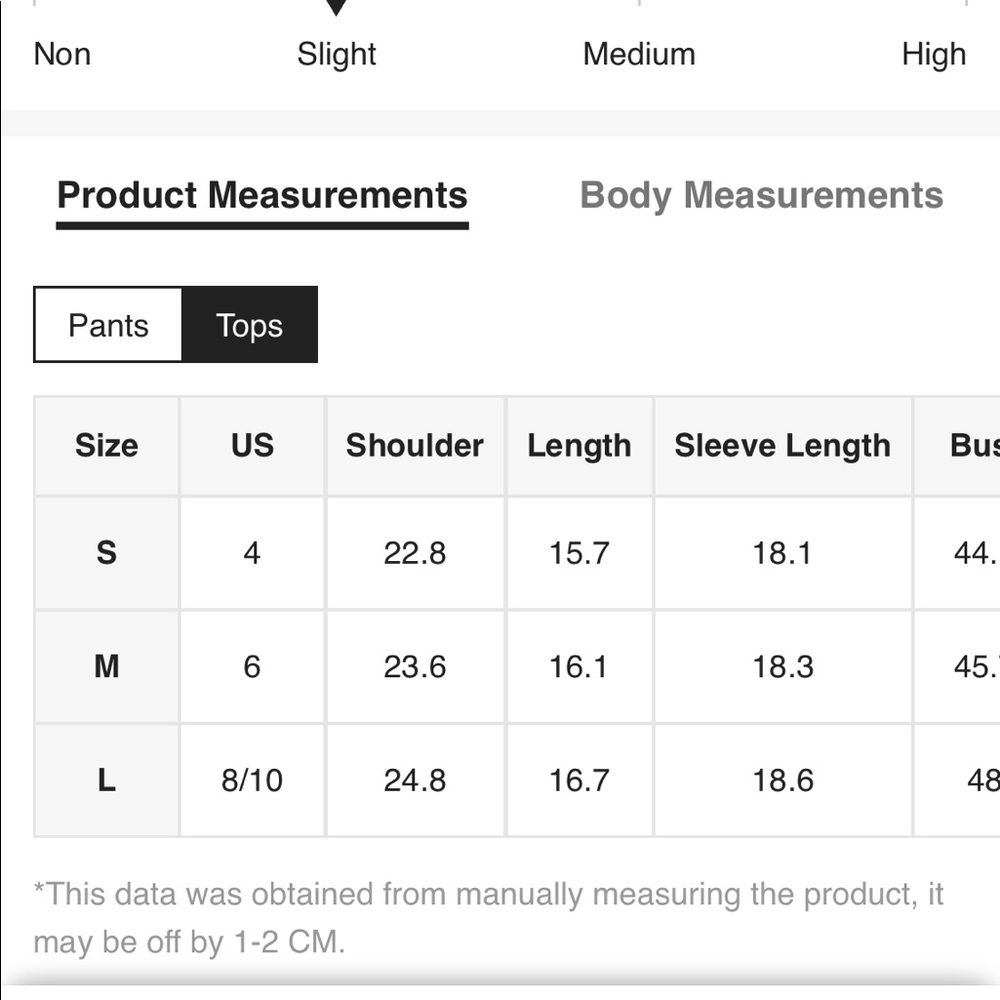This screenshot has height=1000, width=1000.
Task: Click the US column header
Action: [x=253, y=446]
